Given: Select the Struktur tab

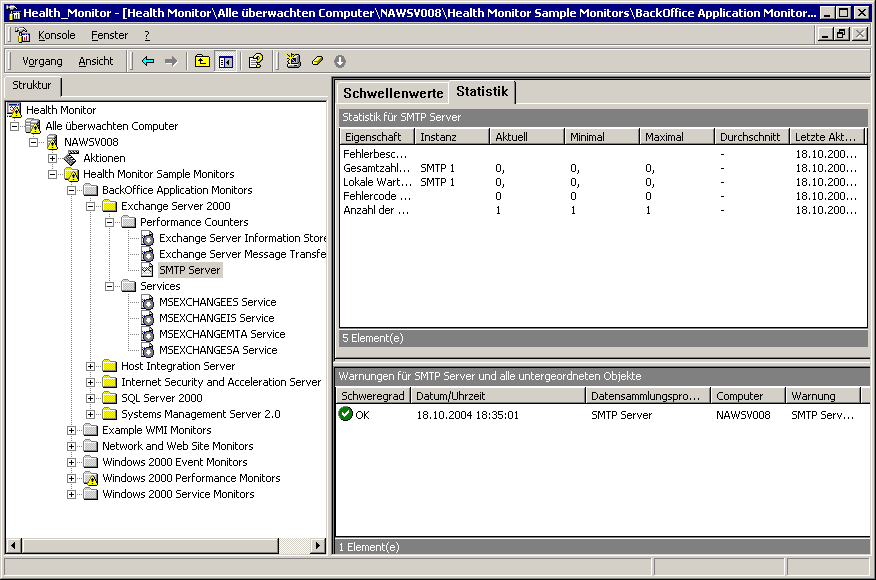Looking at the screenshot, I should [x=32, y=85].
